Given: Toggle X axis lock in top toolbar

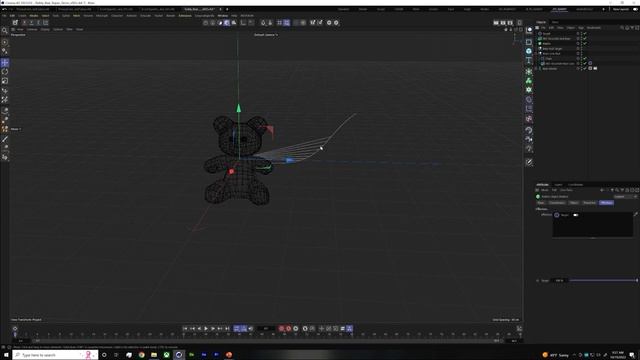Looking at the screenshot, I should [24, 23].
